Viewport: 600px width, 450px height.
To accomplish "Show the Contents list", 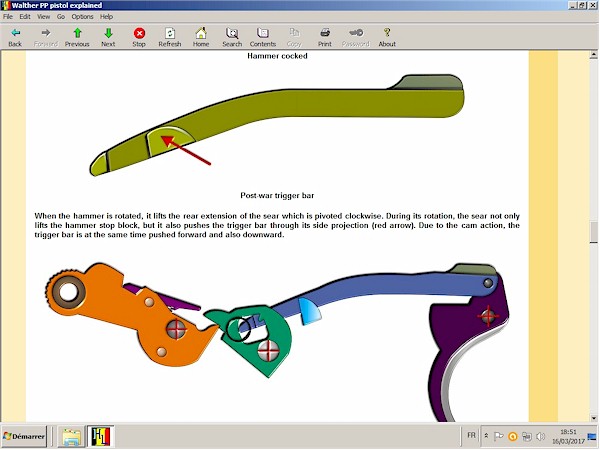I will pos(262,37).
